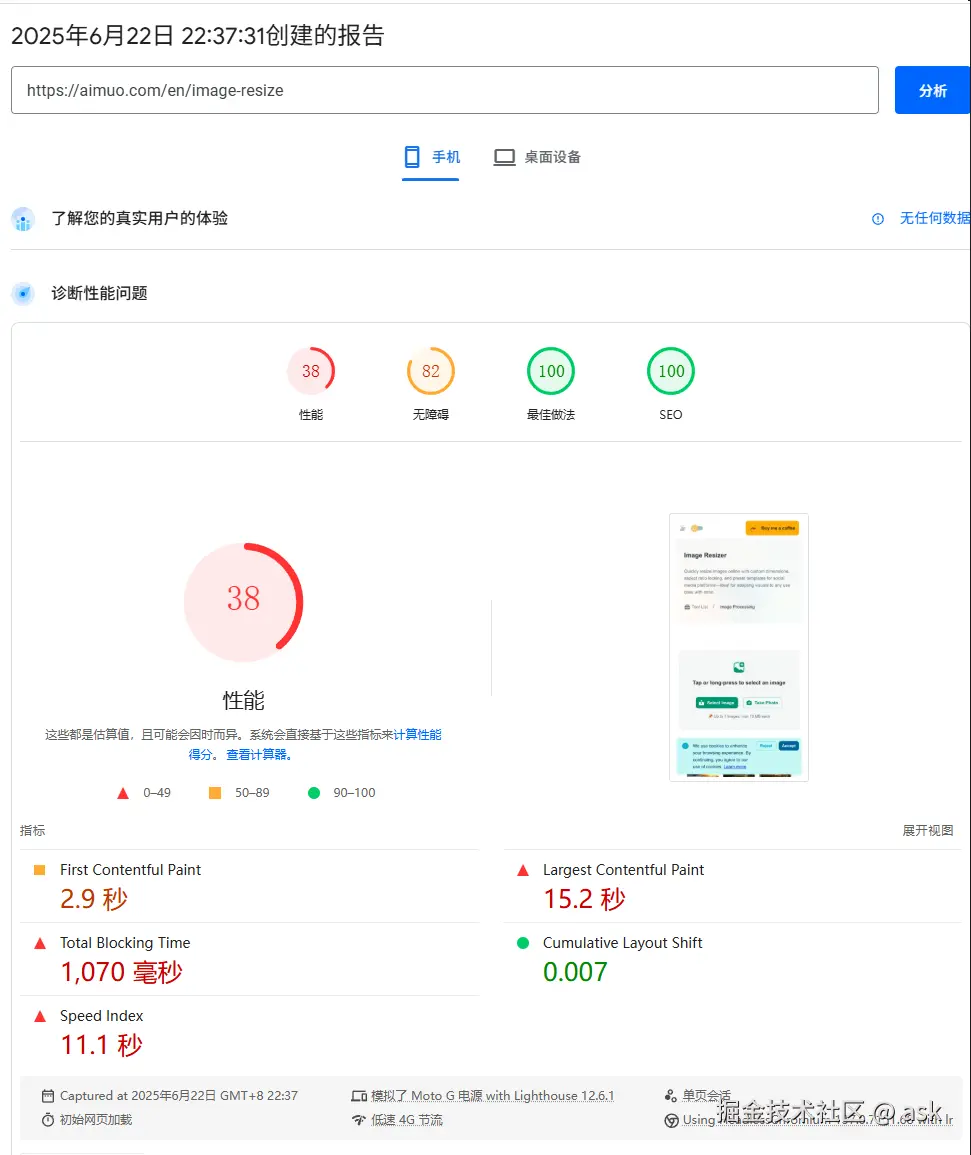Click the Speed Index red triangle icon
This screenshot has height=1155, width=971.
tap(40, 1017)
